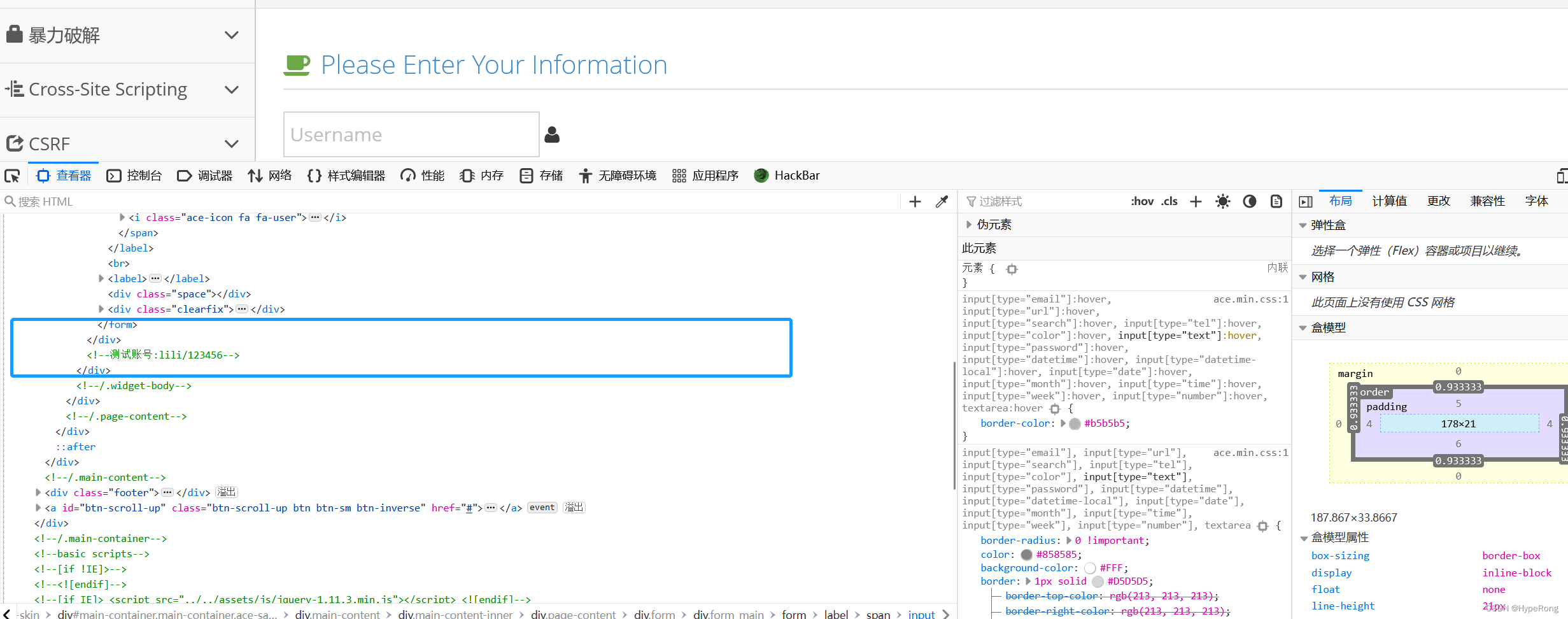This screenshot has width=1568, height=619.
Task: Expand the i ace-icon fa-user node
Action: tap(122, 217)
